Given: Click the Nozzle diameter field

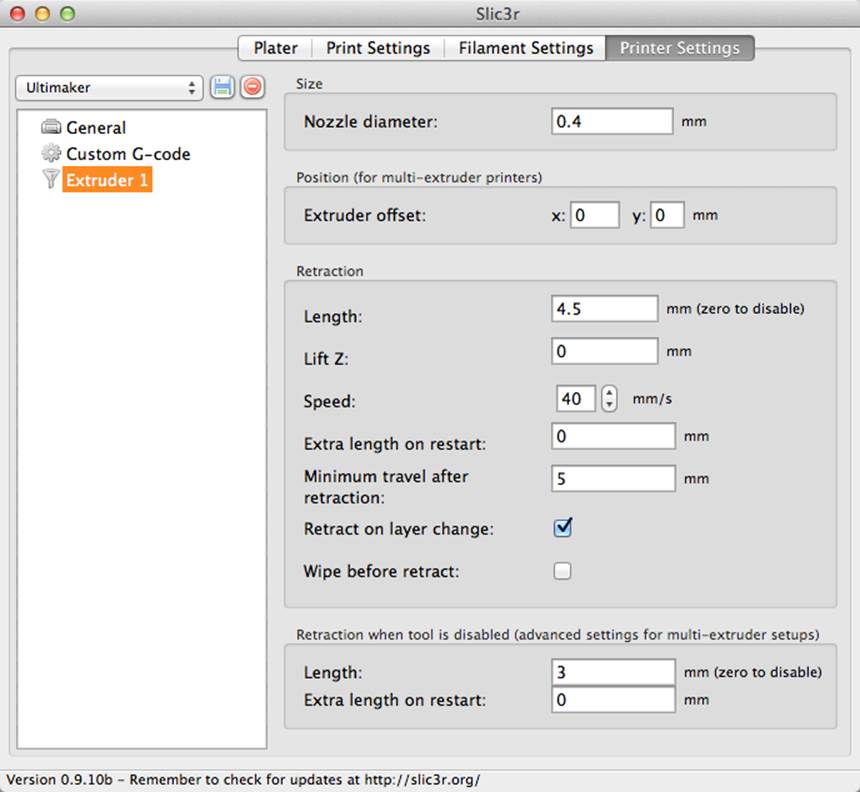Looking at the screenshot, I should [612, 121].
